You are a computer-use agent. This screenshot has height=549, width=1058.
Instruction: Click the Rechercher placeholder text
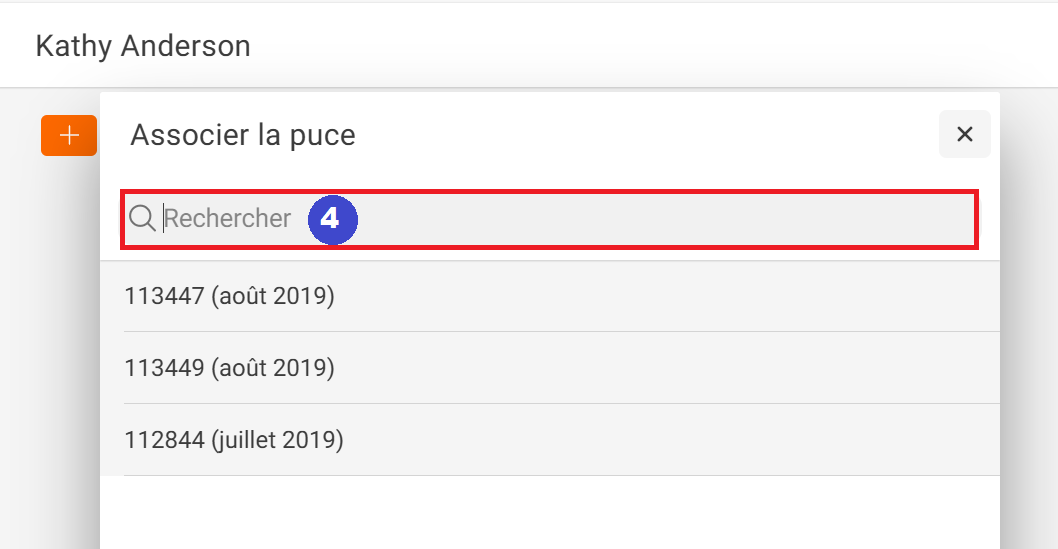coord(227,219)
